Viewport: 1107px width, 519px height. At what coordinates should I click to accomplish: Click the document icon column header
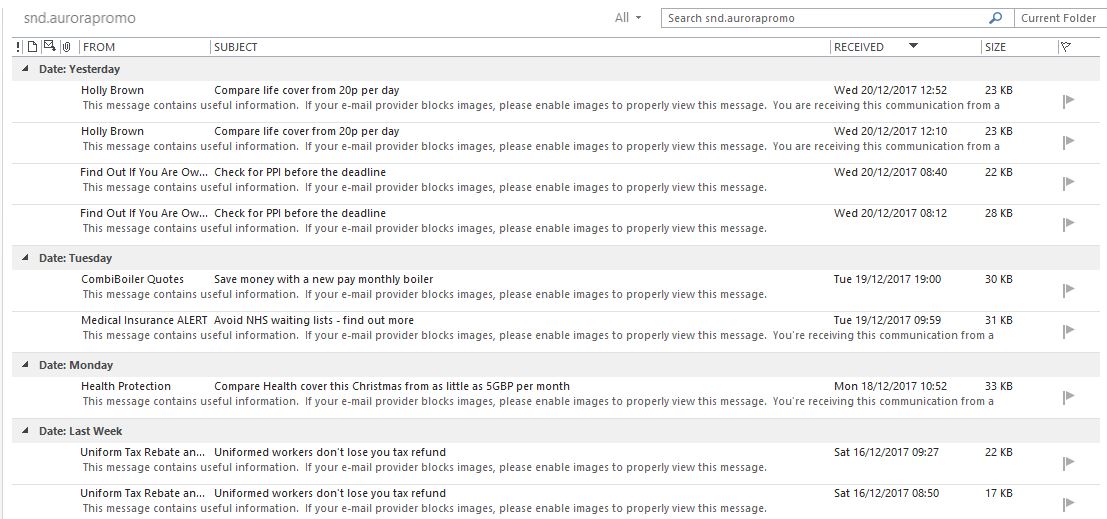pos(32,47)
